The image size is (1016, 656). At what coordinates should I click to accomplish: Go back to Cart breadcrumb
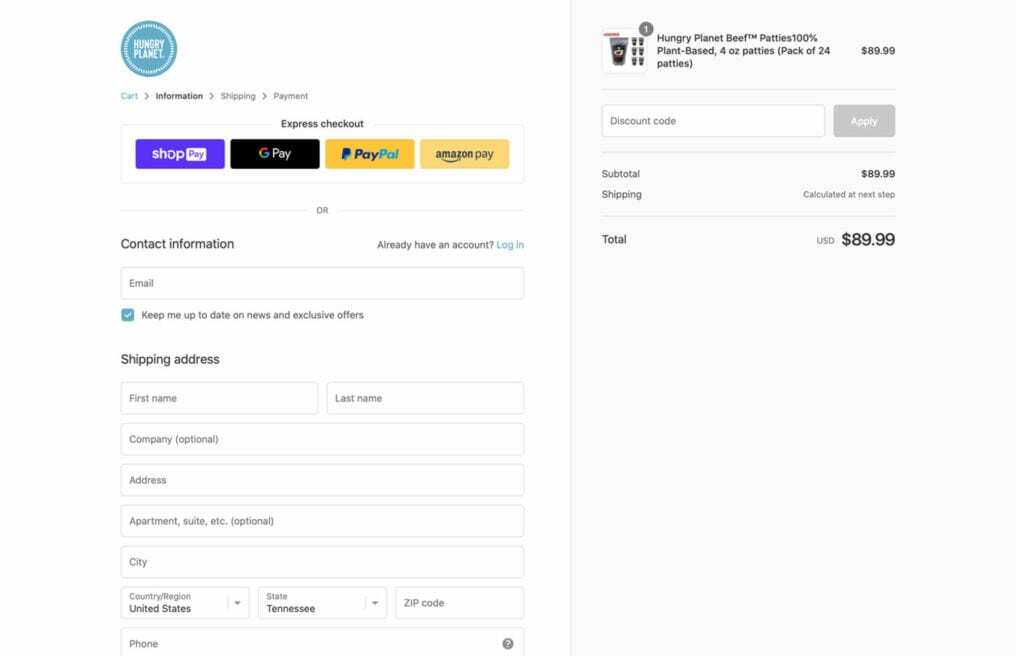point(129,96)
